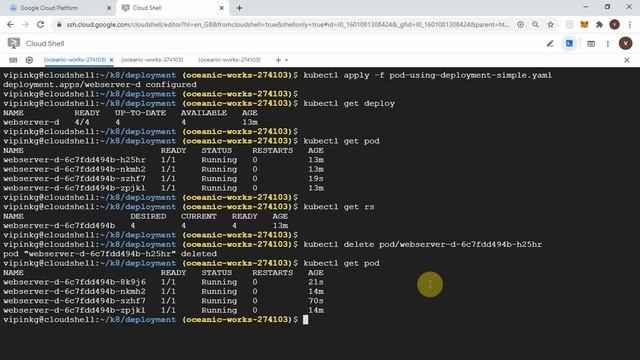Viewport: 640px width, 360px height.
Task: Open the Google account avatar in Cloud Shell header
Action: [x=625, y=43]
